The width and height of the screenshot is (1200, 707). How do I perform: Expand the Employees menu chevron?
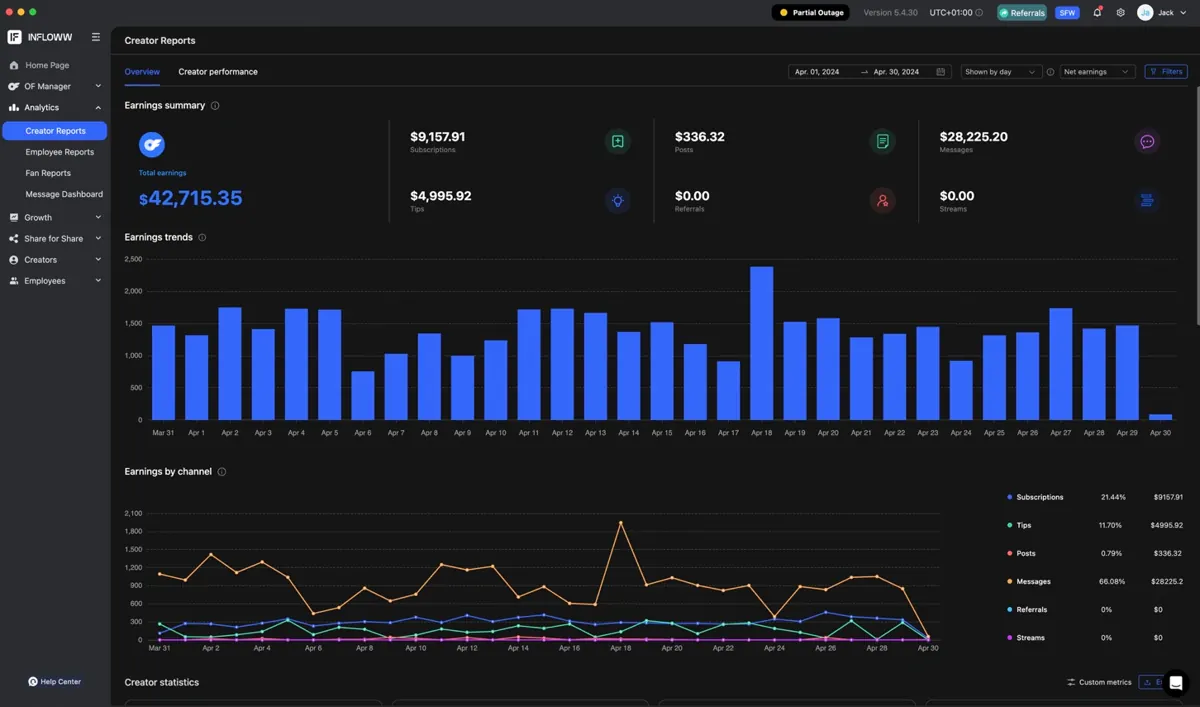(98, 281)
